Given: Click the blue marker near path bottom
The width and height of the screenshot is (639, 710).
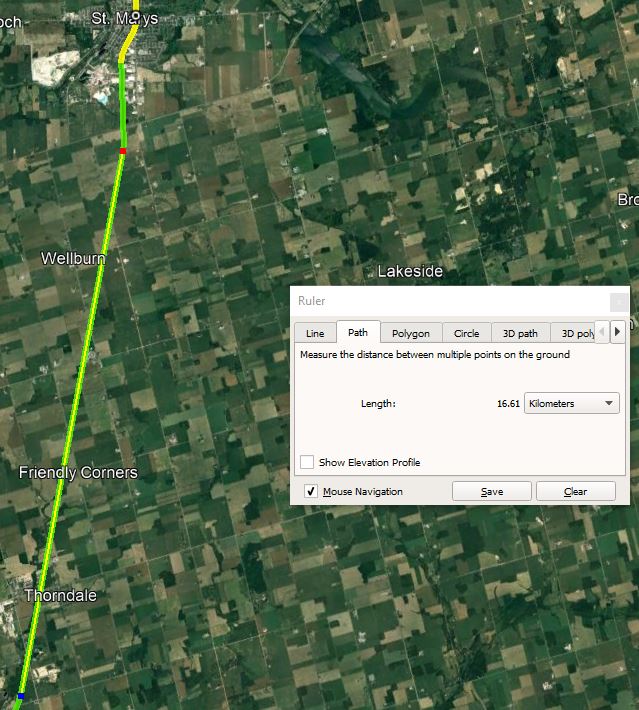Looking at the screenshot, I should pos(20,696).
